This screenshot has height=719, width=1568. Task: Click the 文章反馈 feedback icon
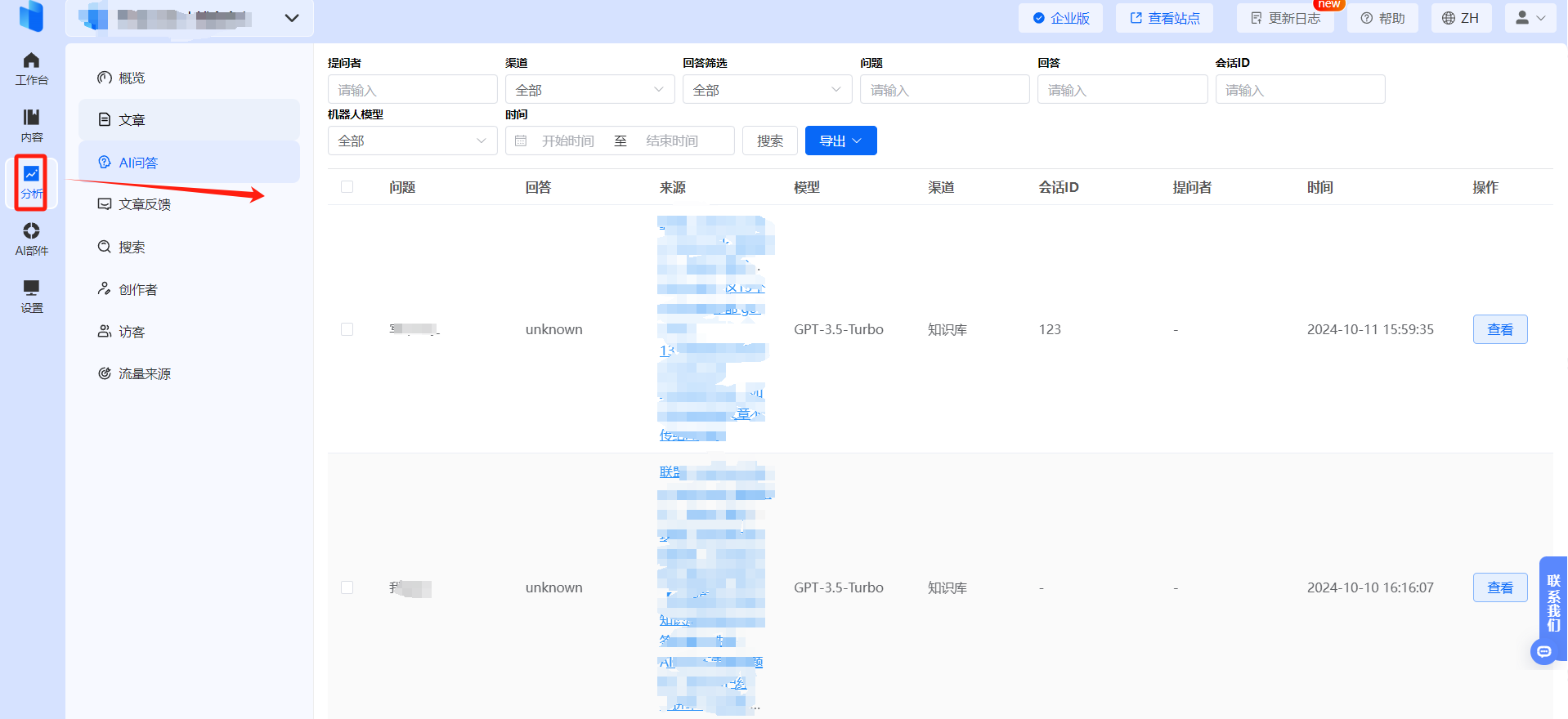tap(105, 204)
